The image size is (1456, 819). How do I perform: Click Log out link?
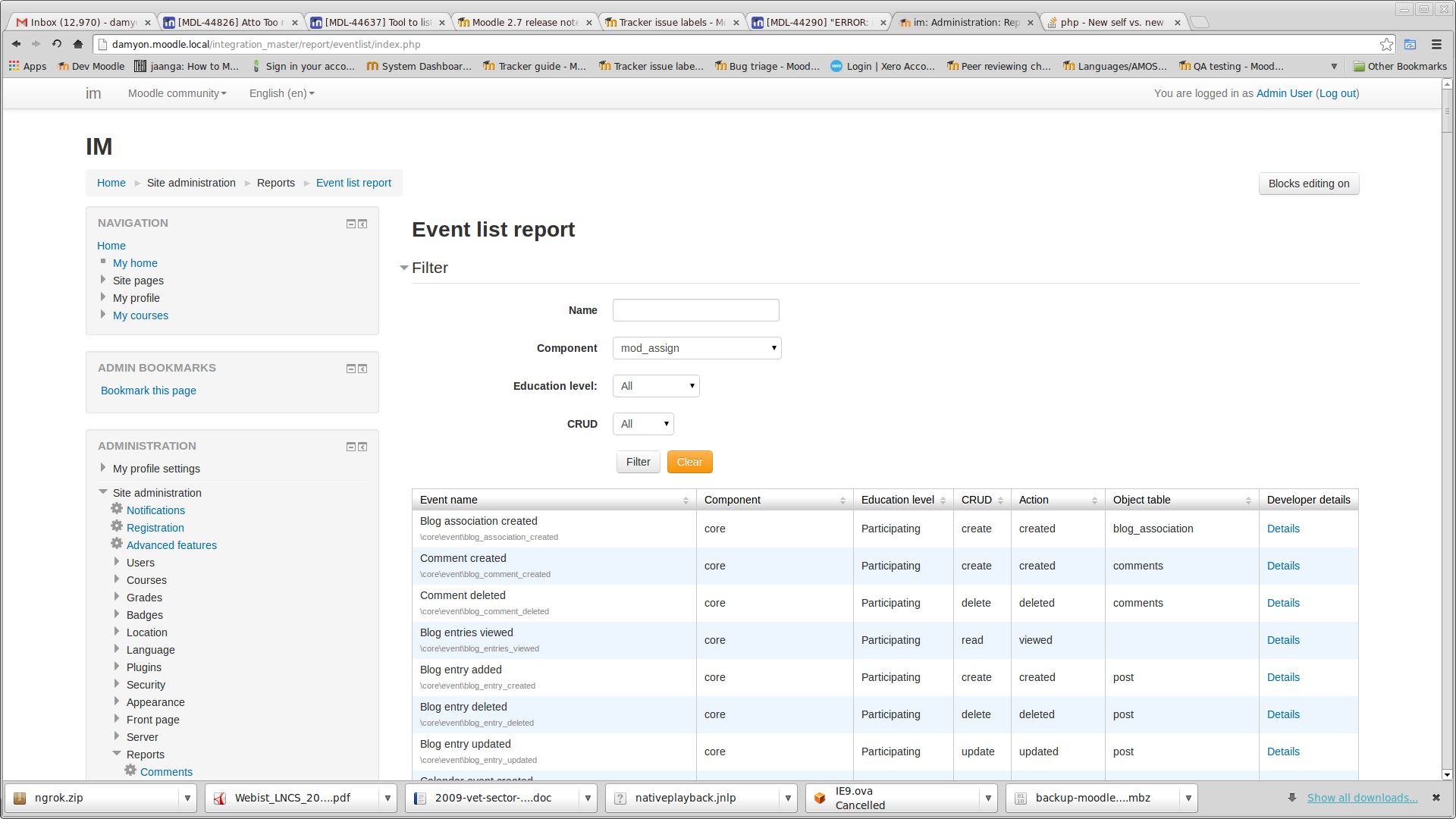click(x=1338, y=93)
